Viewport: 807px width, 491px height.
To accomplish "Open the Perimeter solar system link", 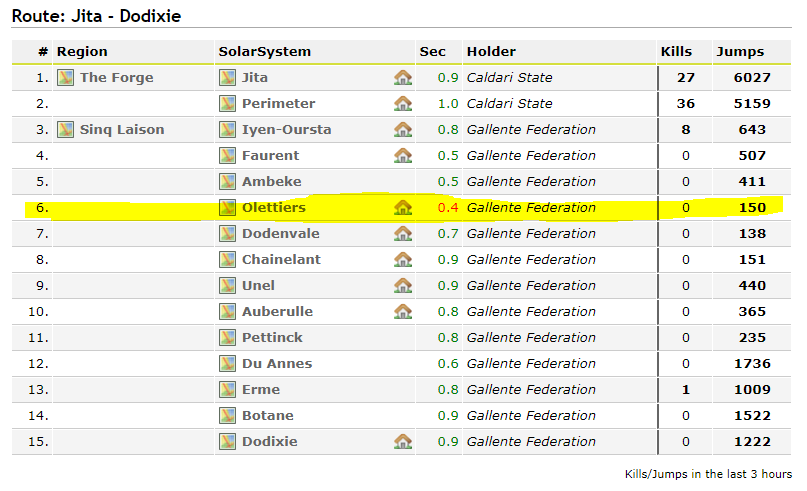I will point(278,103).
